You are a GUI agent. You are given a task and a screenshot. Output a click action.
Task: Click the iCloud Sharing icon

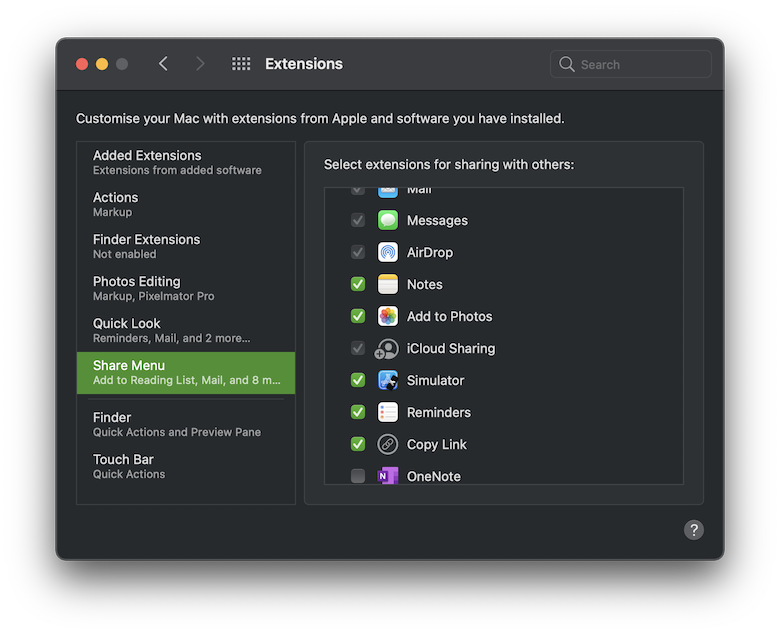(x=387, y=348)
